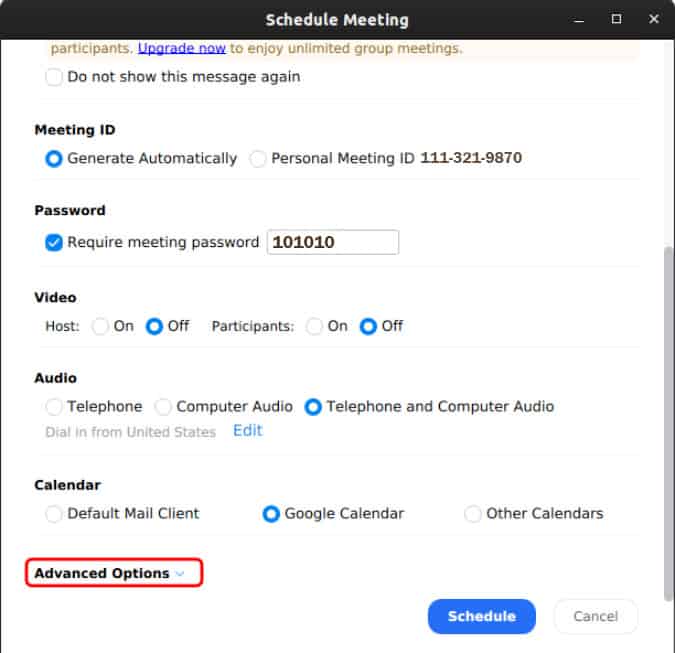
Task: Click the Personal Meeting ID number 111-321-9870
Action: (471, 158)
